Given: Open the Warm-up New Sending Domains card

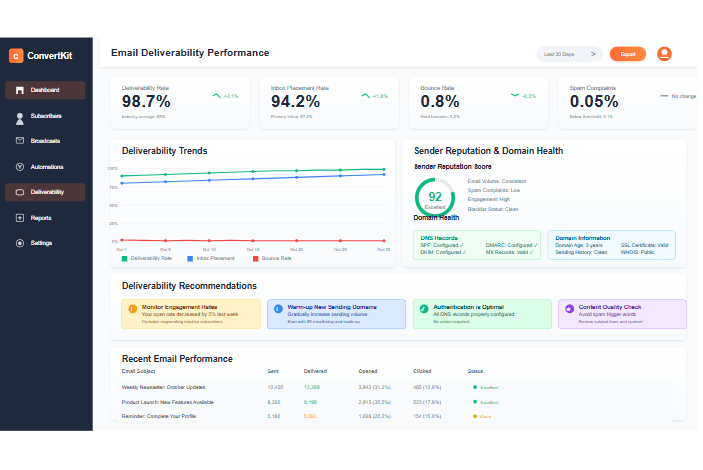Looking at the screenshot, I should pyautogui.click(x=335, y=314).
